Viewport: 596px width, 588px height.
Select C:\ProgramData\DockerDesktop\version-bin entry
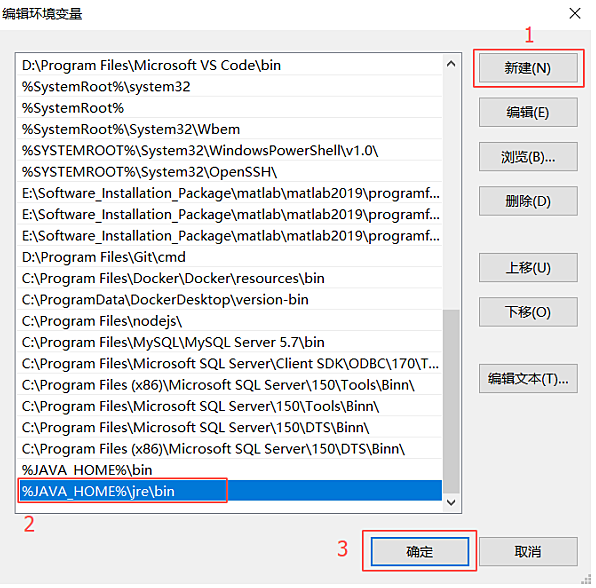click(229, 300)
